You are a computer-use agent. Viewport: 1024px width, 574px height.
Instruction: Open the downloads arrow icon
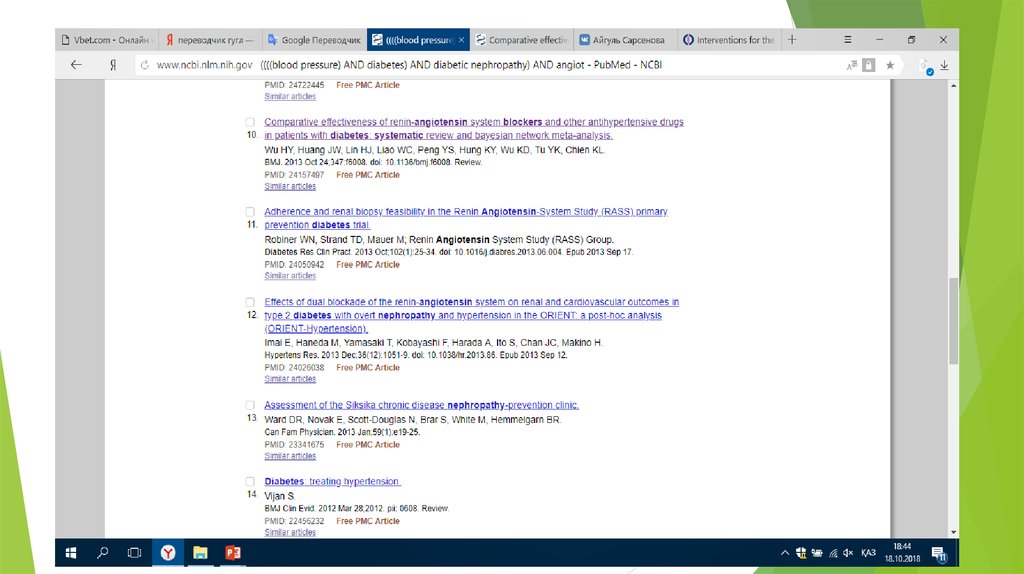click(x=944, y=65)
